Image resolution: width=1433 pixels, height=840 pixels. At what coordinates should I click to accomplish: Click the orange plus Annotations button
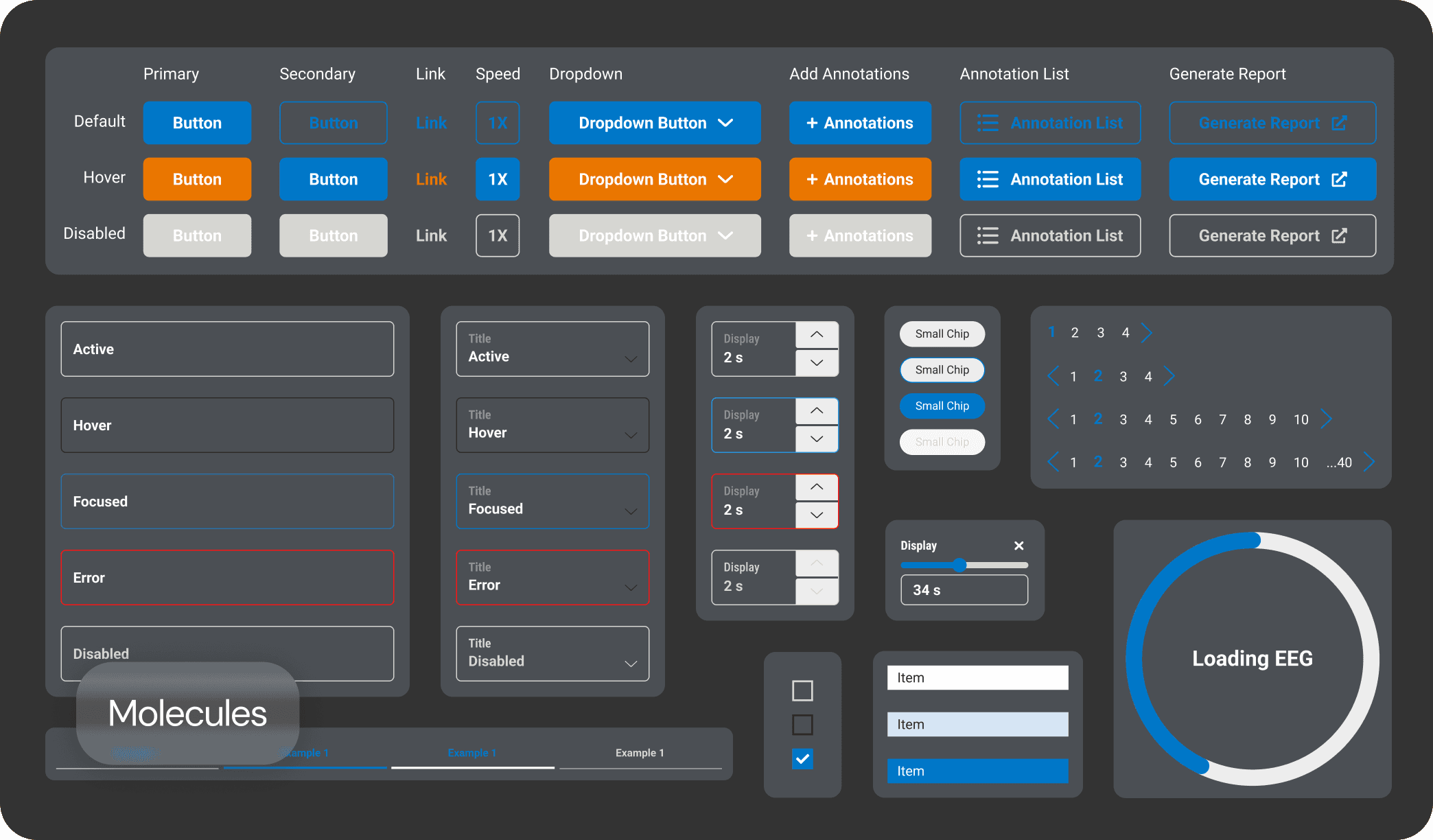(x=860, y=179)
